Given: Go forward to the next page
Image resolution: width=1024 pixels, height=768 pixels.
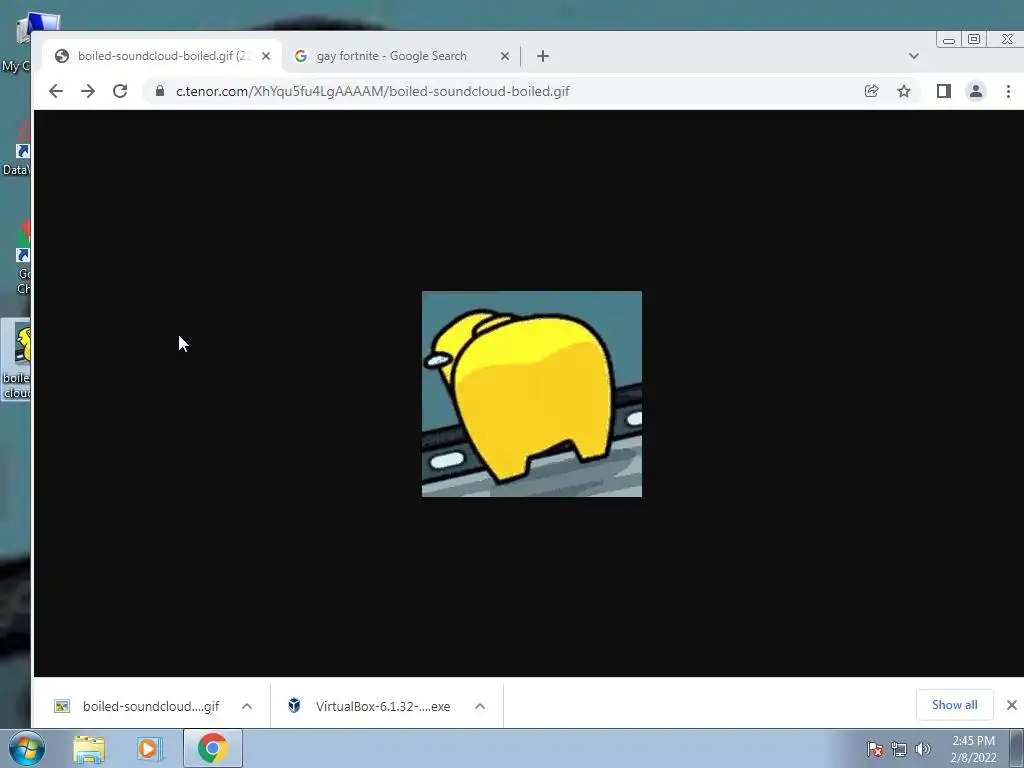Looking at the screenshot, I should click(x=88, y=91).
